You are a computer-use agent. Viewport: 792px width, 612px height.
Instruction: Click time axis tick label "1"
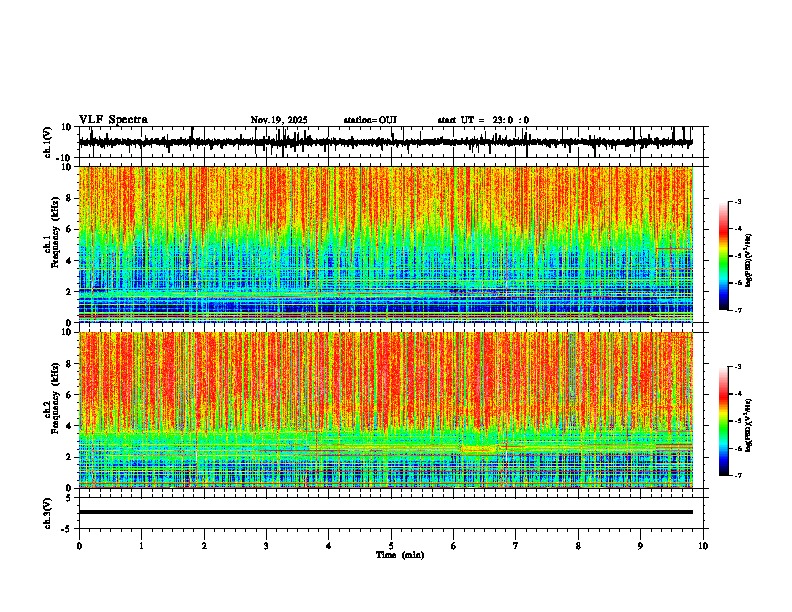click(x=141, y=546)
